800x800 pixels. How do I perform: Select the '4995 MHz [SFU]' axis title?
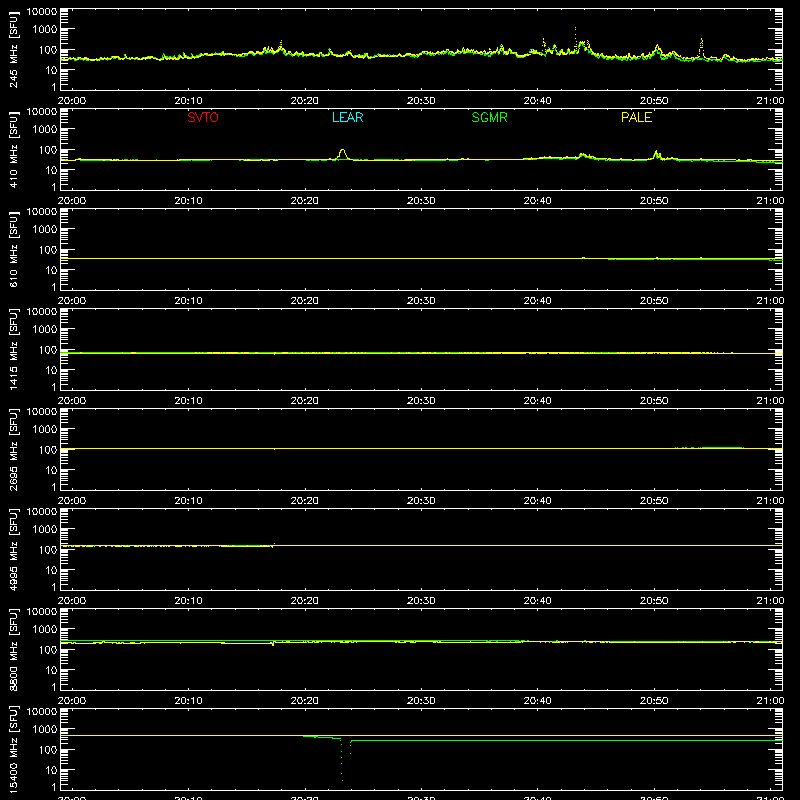coord(13,549)
